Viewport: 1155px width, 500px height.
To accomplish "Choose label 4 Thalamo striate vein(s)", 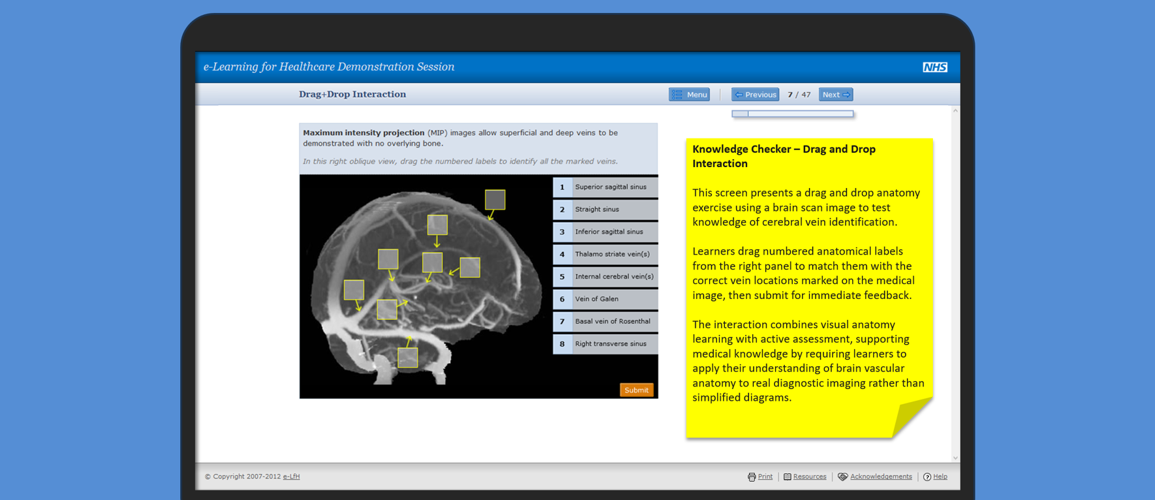I will click(x=605, y=254).
